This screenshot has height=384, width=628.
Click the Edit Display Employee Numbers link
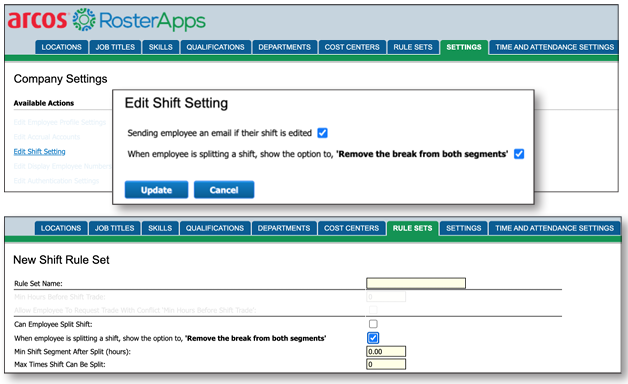(x=62, y=166)
